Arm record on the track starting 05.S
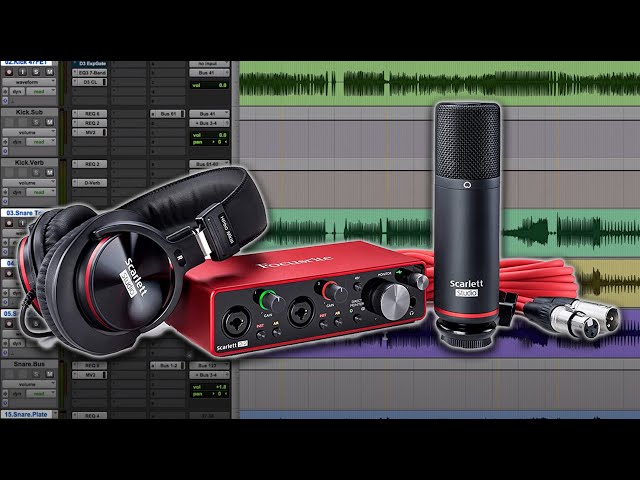Viewport: 640px width, 480px height. pyautogui.click(x=9, y=324)
